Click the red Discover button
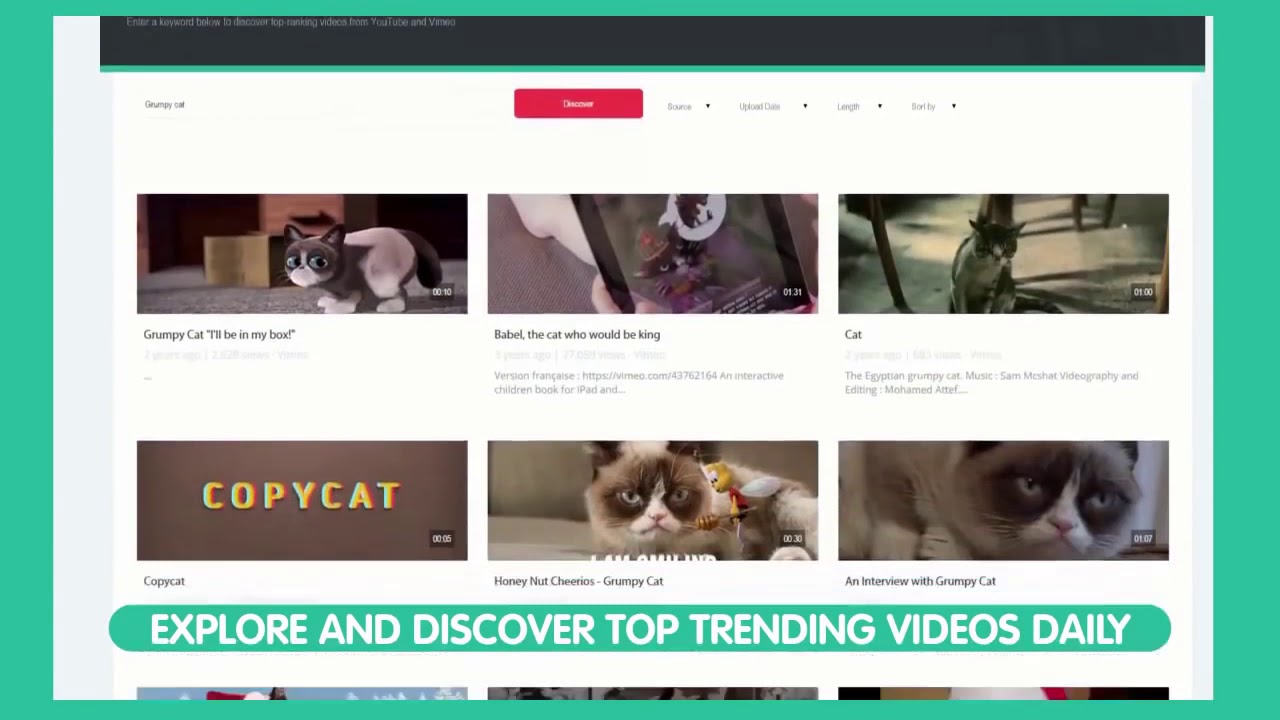 point(578,103)
